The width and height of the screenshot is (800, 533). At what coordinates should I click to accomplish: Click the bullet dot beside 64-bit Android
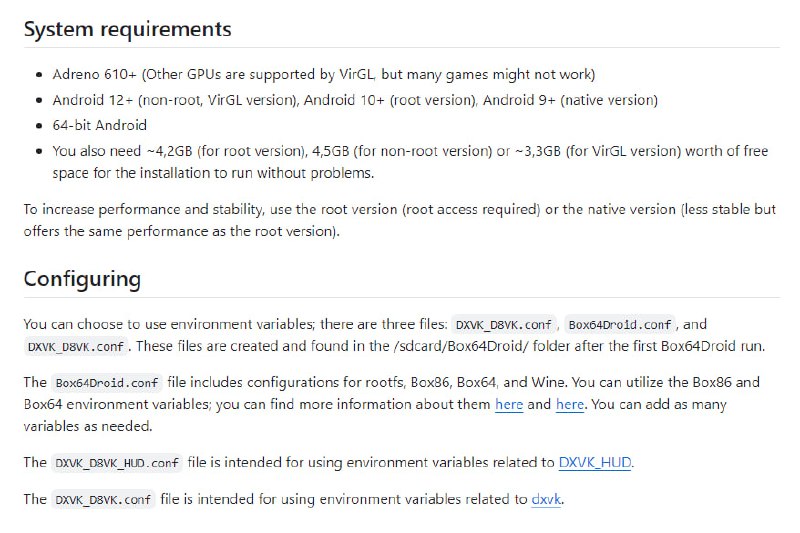(x=39, y=126)
